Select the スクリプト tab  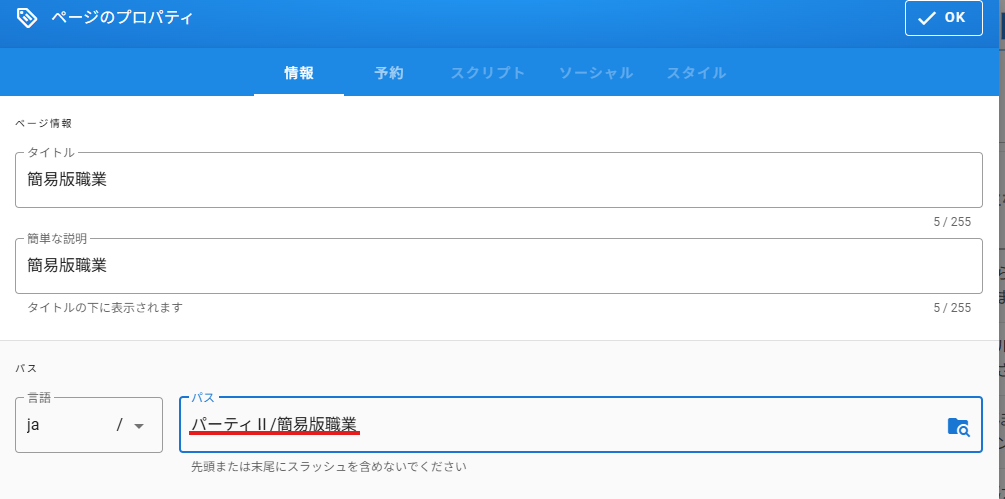[x=487, y=73]
